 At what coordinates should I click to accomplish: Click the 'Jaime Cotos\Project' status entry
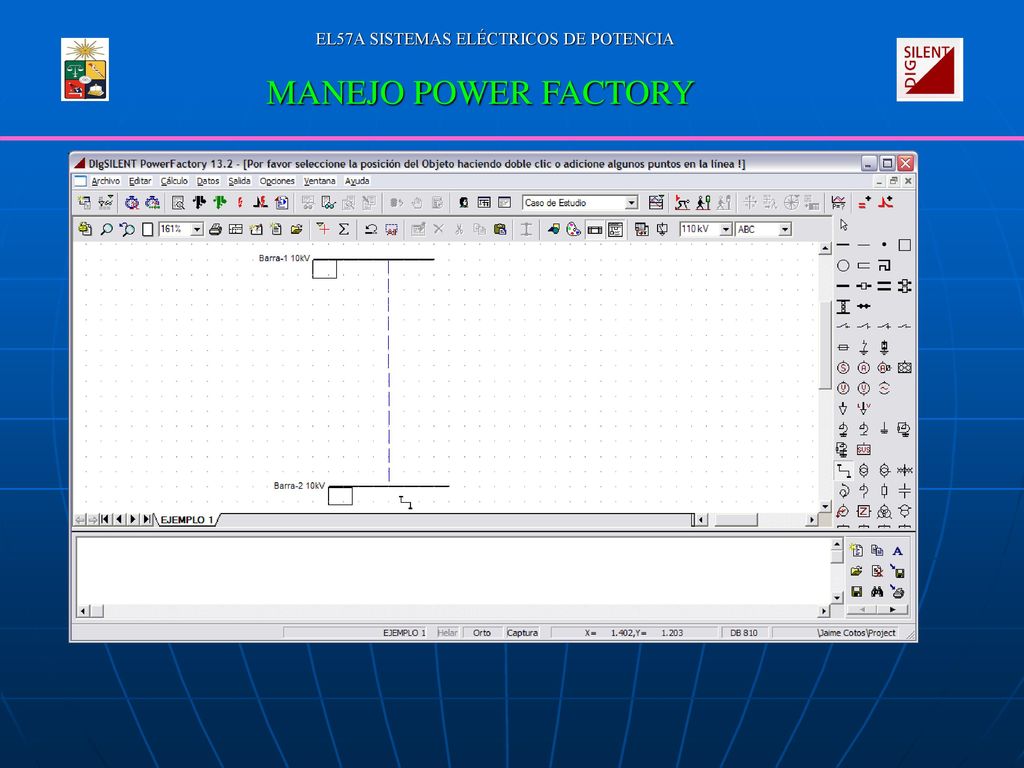pyautogui.click(x=856, y=633)
